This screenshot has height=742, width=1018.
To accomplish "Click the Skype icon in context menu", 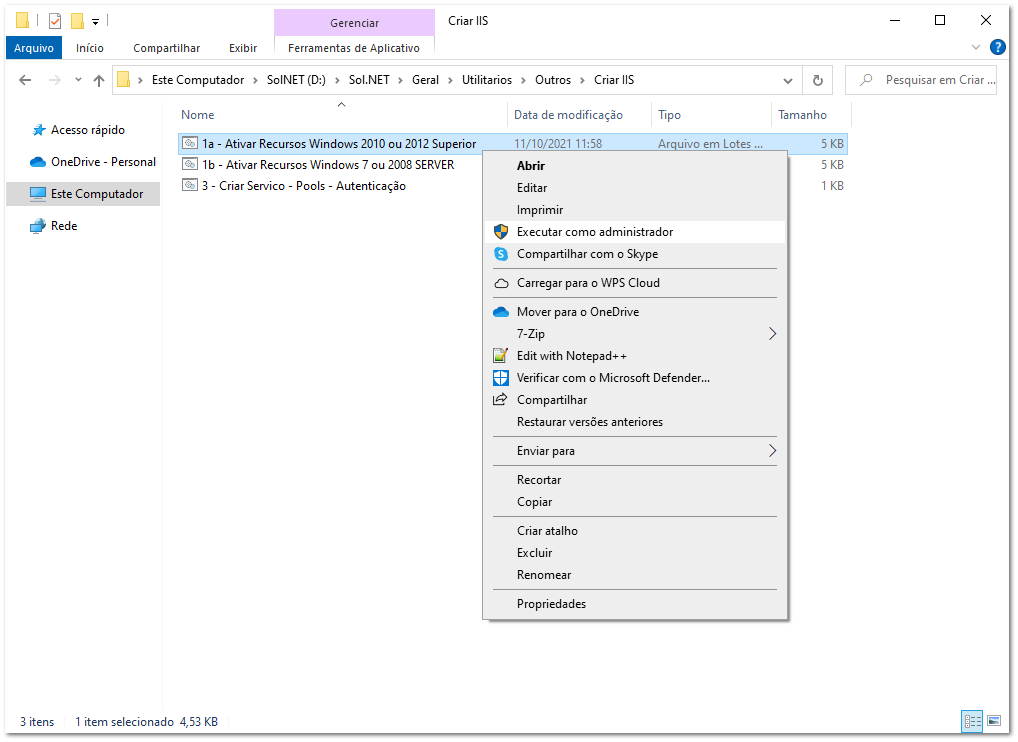I will point(501,254).
